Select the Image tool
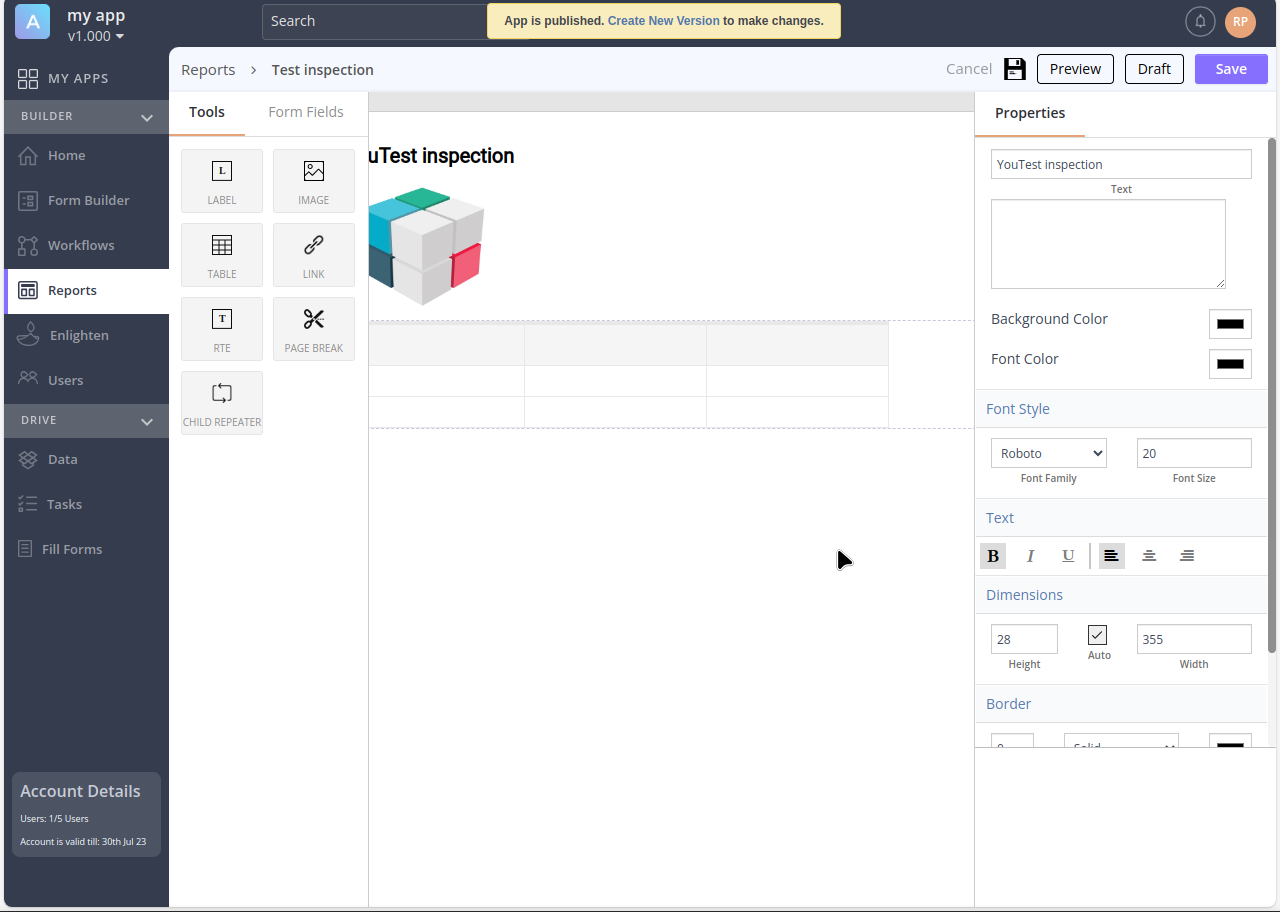The width and height of the screenshot is (1280, 912). click(313, 181)
